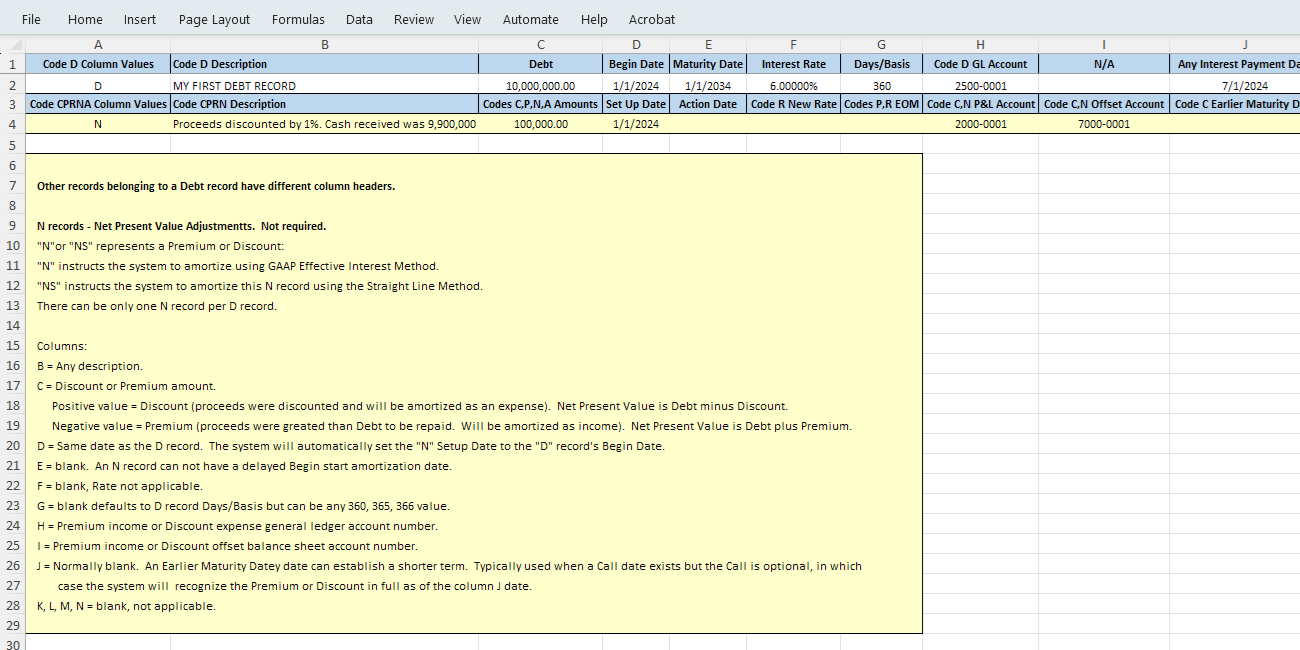Select the 'Begin Date' header cell
Screen dimensions: 1300x650
(x=636, y=64)
